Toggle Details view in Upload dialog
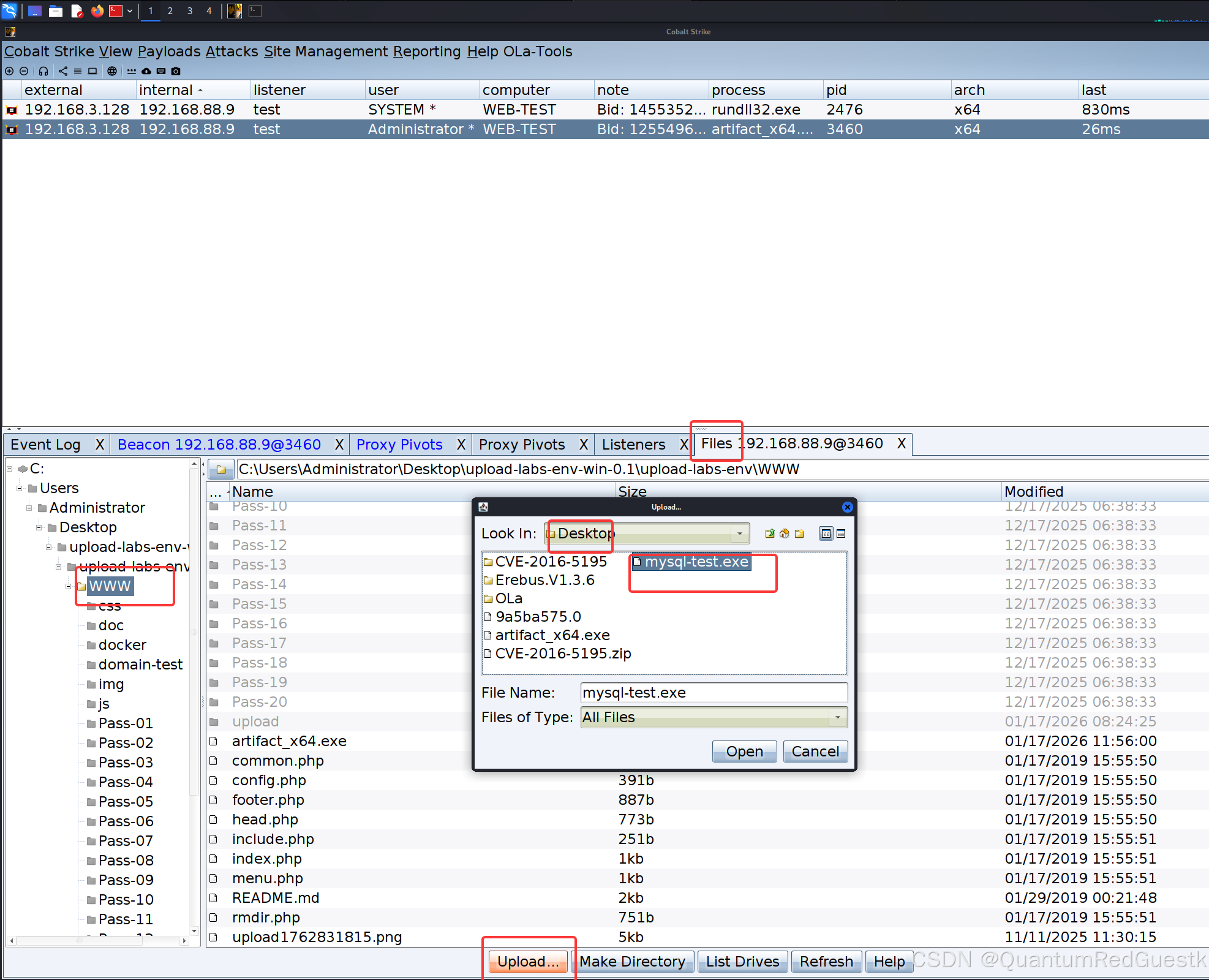1209x980 pixels. (x=841, y=533)
